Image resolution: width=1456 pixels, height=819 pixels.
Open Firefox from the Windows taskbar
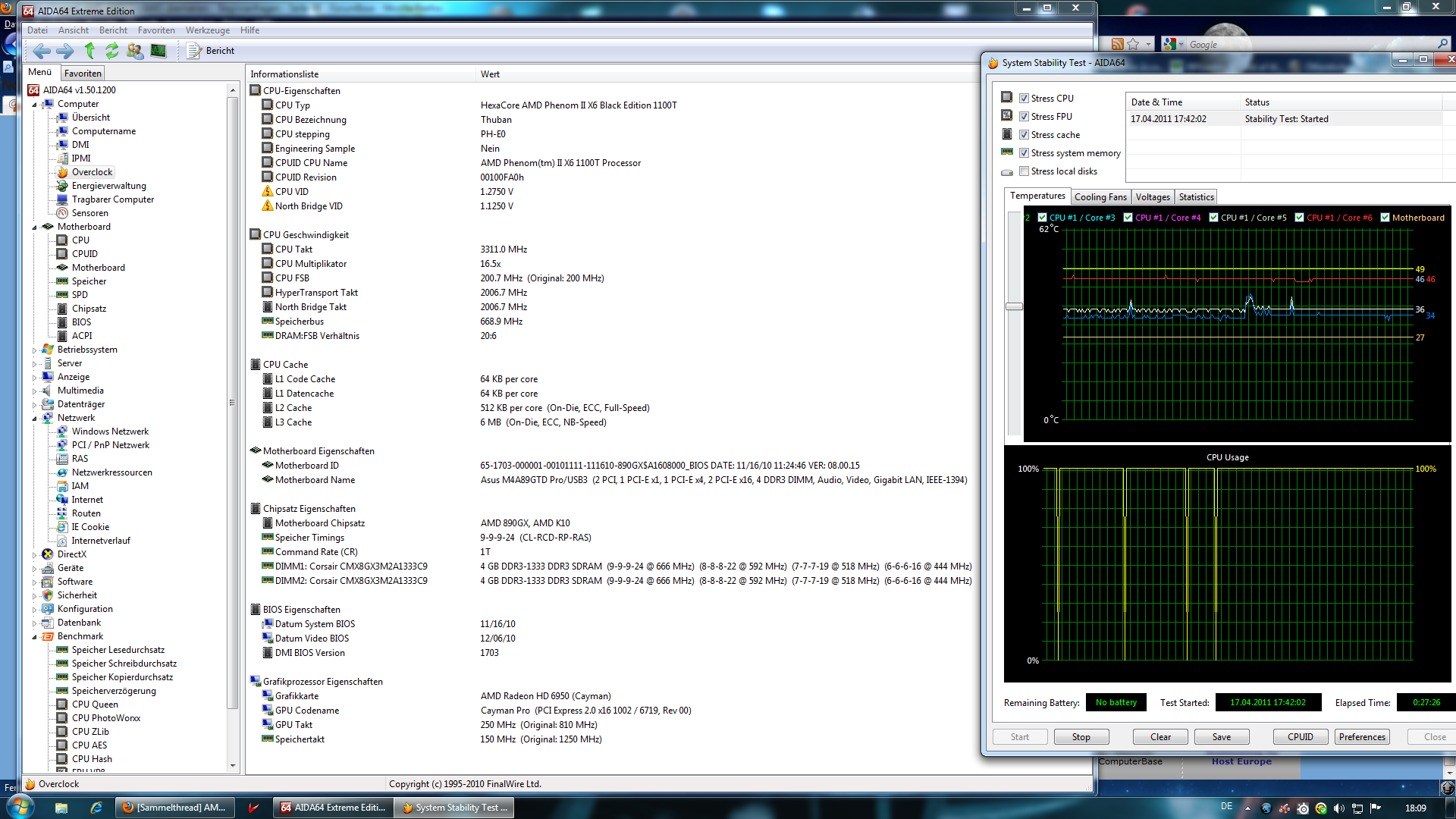[x=176, y=808]
